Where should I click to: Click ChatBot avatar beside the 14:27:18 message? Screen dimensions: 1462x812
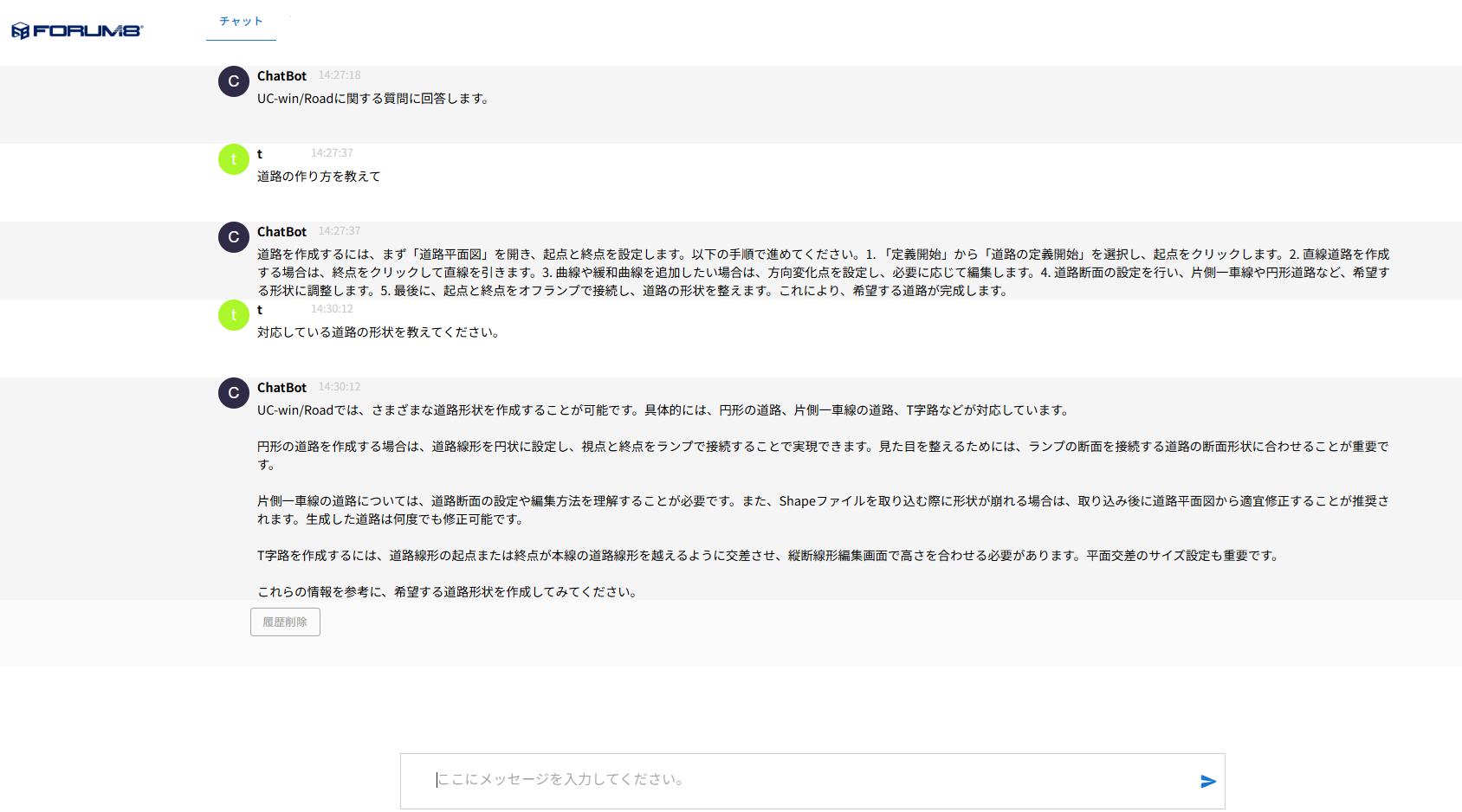pos(234,81)
